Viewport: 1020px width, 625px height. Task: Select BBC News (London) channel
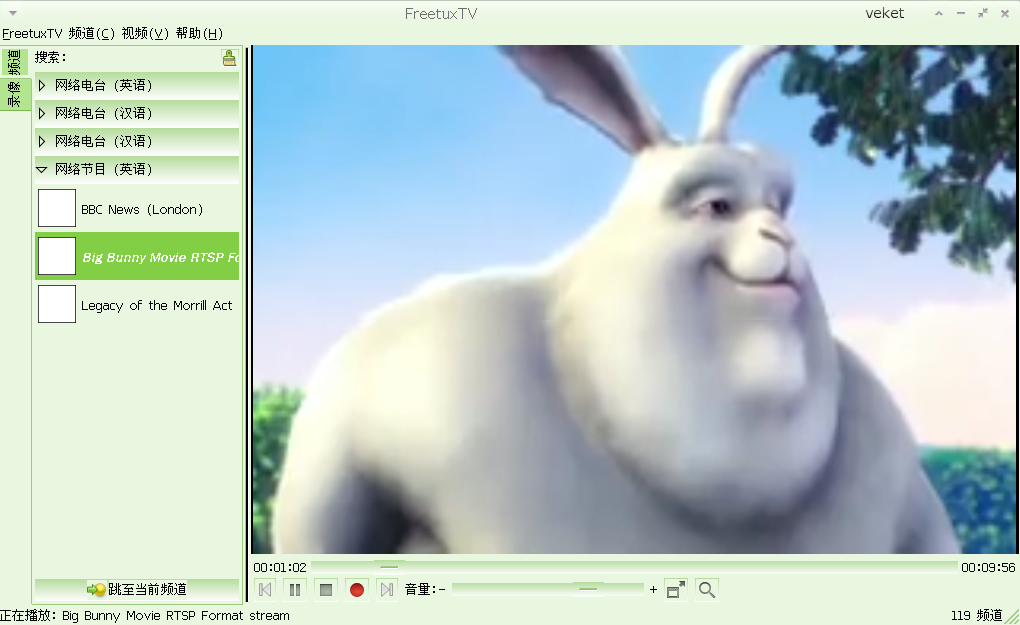(137, 209)
